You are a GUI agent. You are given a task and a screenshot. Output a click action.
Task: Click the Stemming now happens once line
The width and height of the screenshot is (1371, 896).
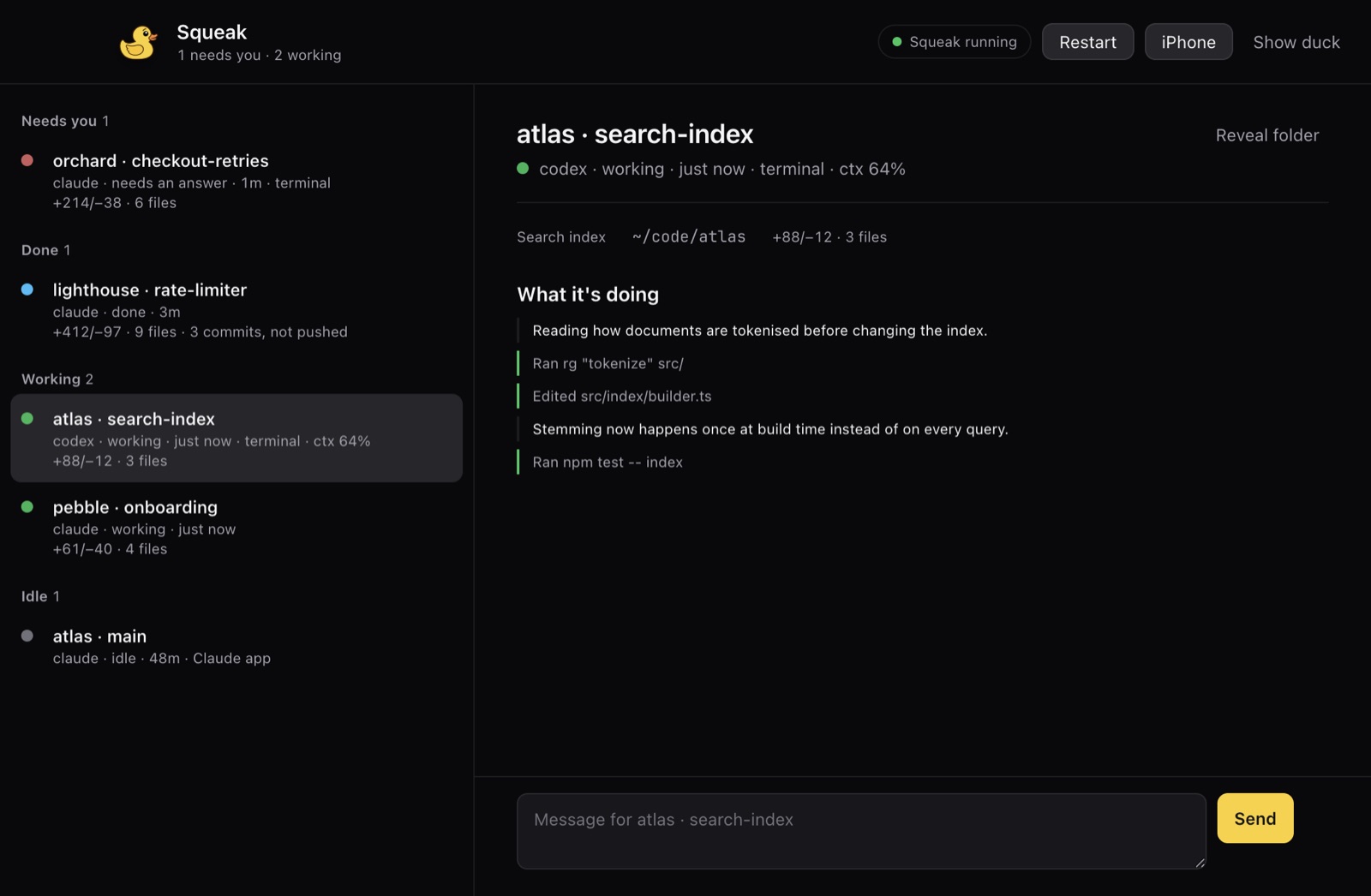(770, 429)
